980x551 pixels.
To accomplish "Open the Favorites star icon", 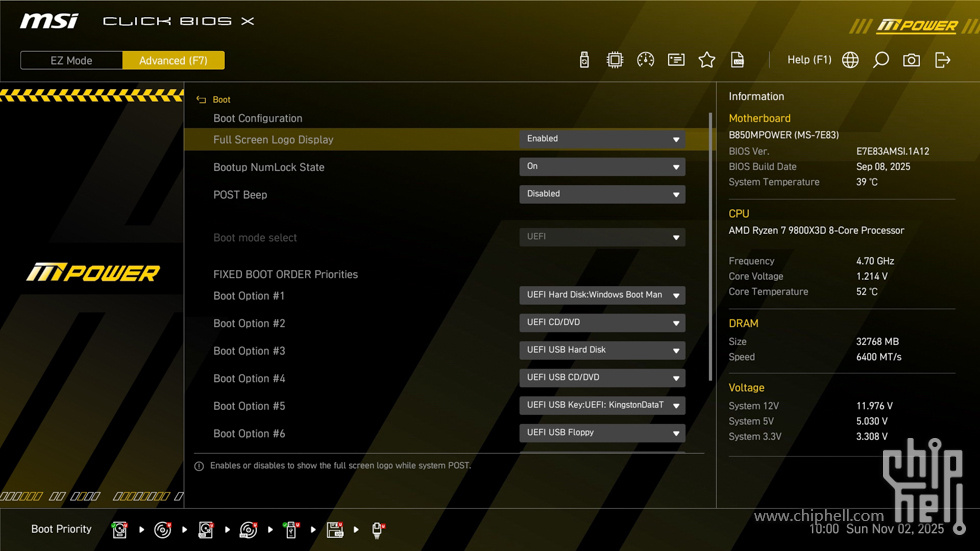I will click(x=707, y=60).
